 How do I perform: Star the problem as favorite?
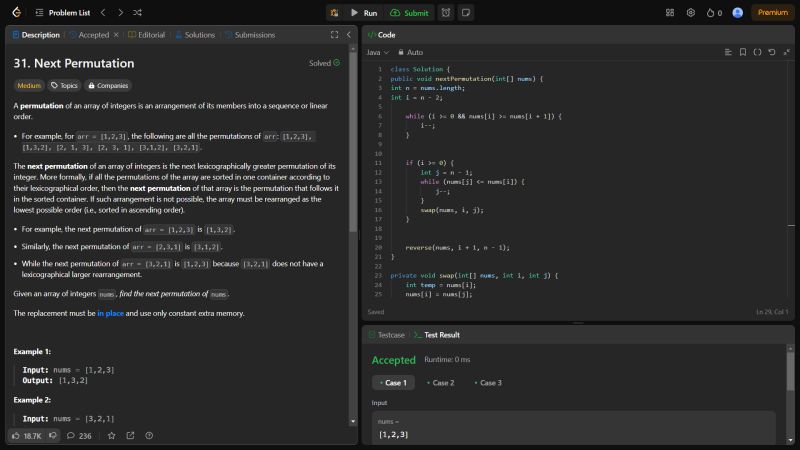click(x=112, y=436)
